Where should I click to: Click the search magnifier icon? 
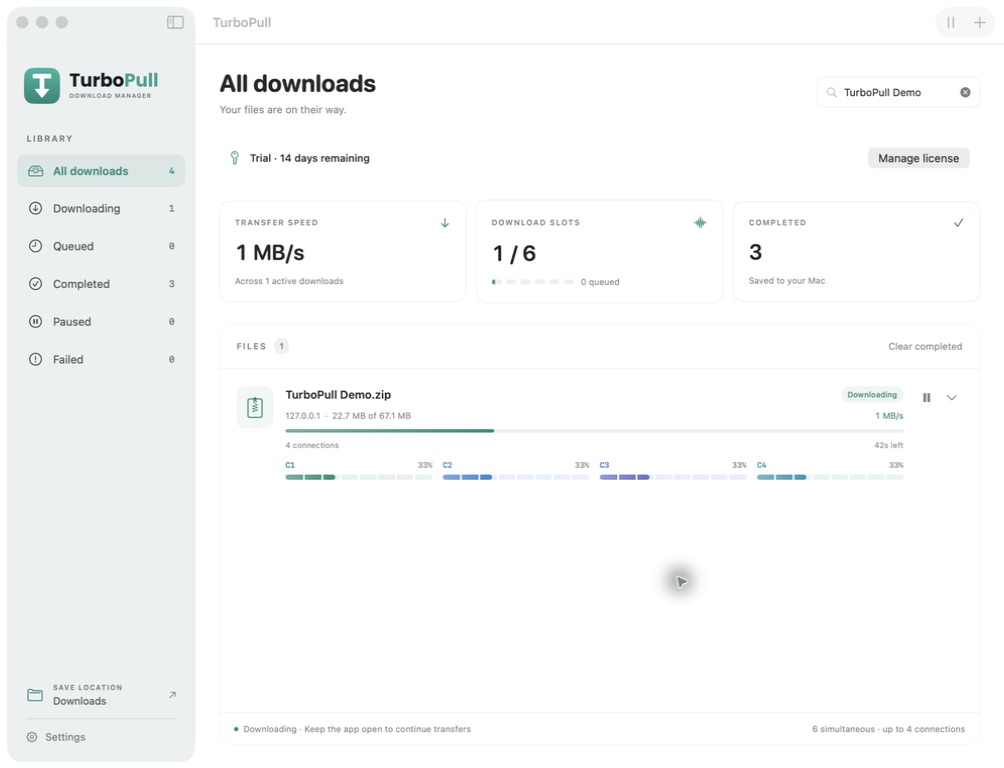pyautogui.click(x=831, y=92)
